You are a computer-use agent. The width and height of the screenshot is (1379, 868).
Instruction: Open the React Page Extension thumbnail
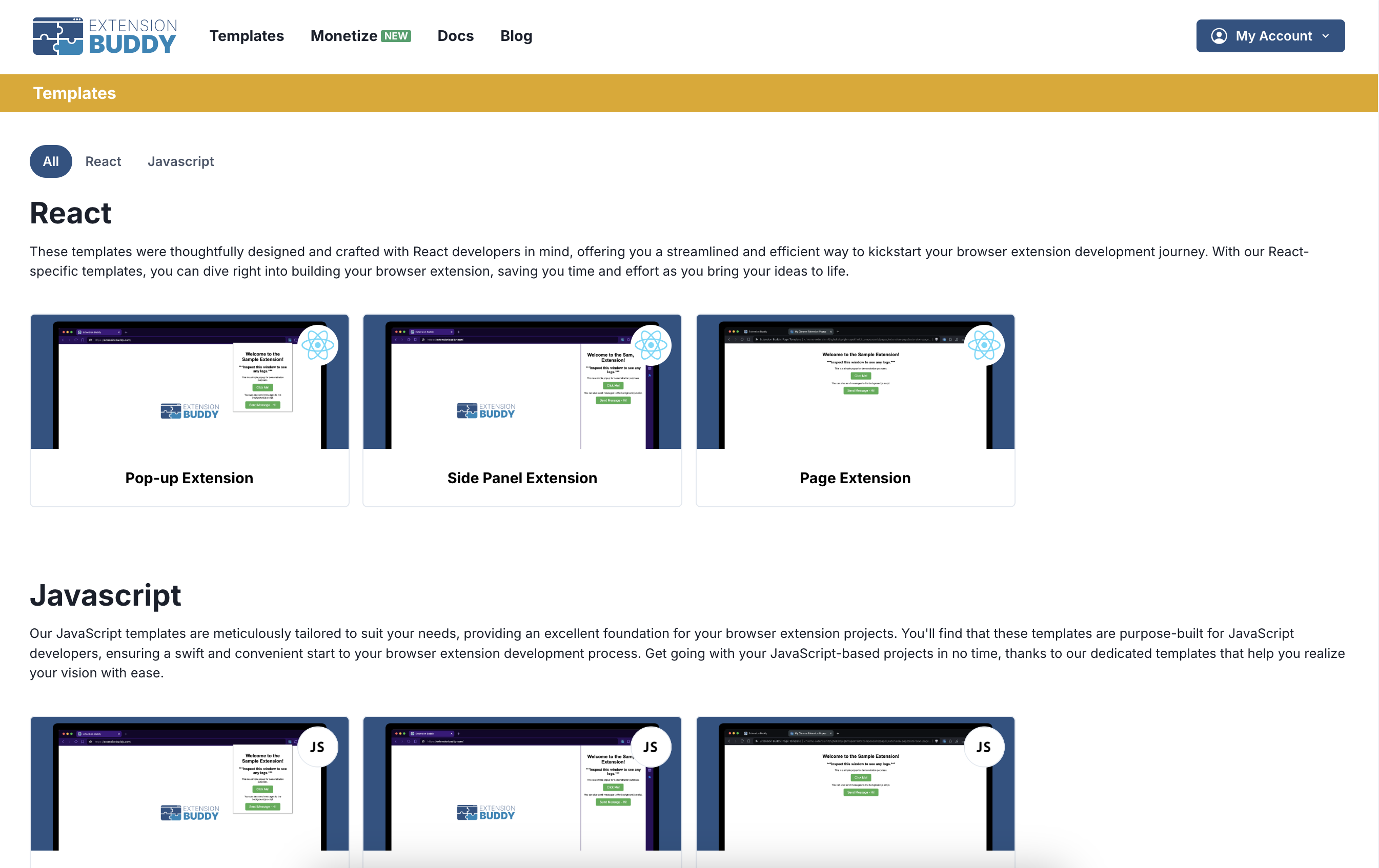click(855, 381)
